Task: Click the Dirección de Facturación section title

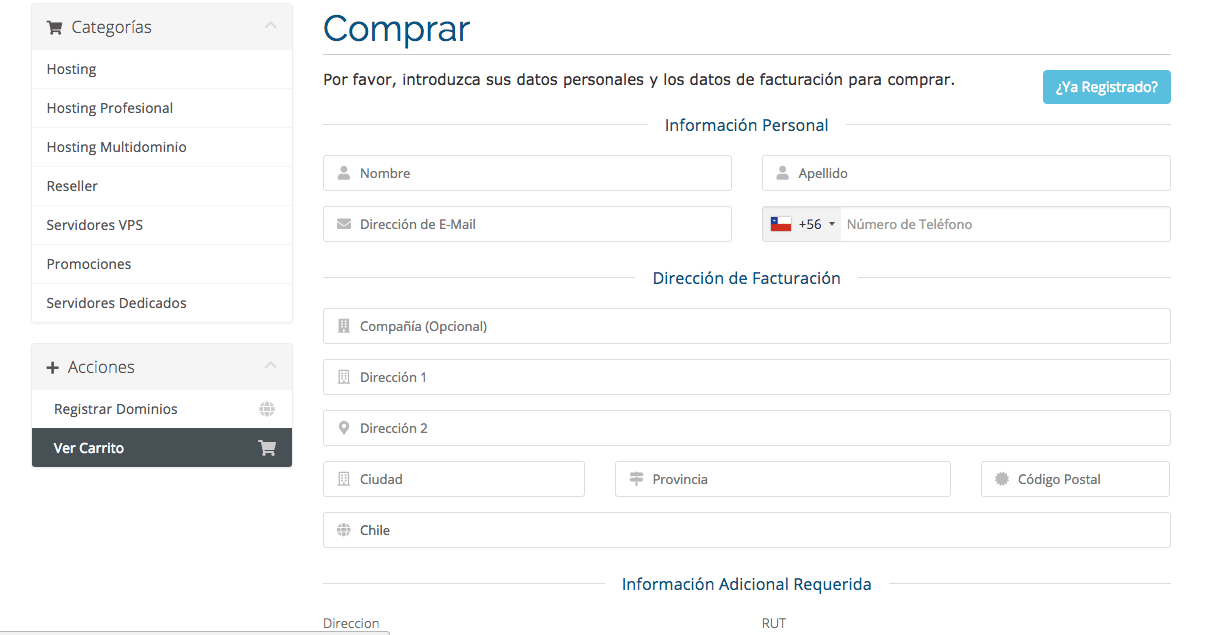Action: coord(746,278)
